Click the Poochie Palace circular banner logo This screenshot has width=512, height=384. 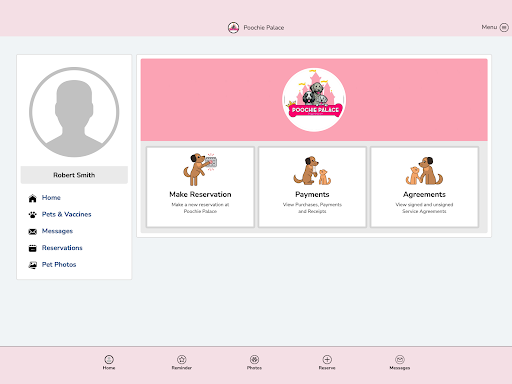click(x=314, y=100)
